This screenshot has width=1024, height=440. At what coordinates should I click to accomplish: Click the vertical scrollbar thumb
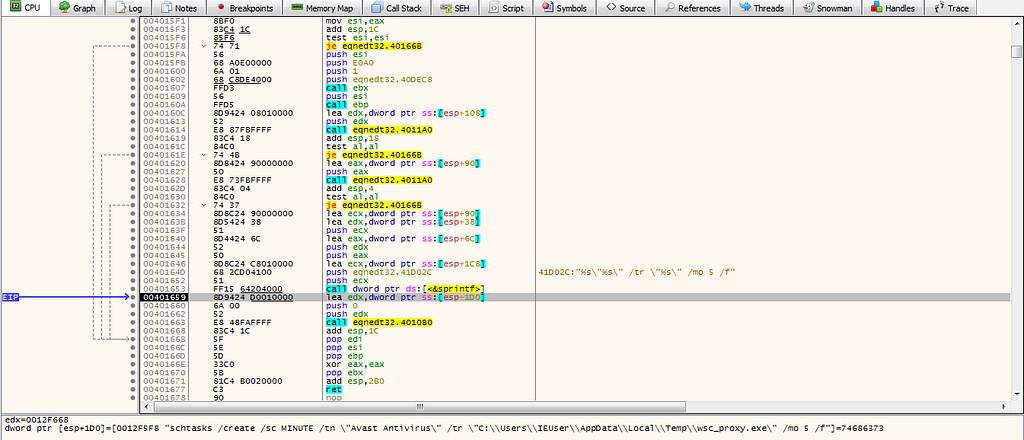coord(1016,52)
